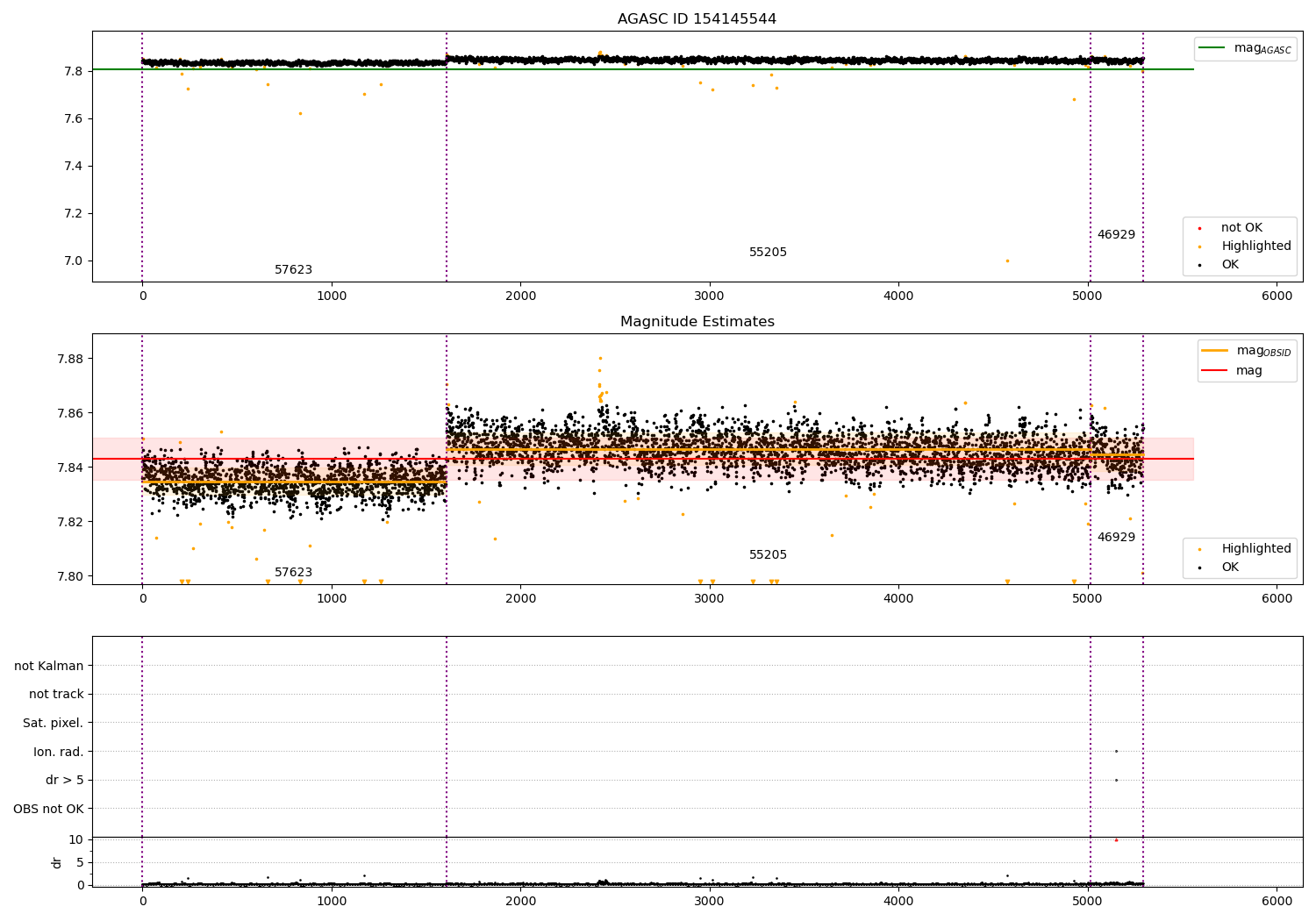Click the 'not Kalman' axis label
Viewport: 1316px width, 921px height.
tap(49, 666)
